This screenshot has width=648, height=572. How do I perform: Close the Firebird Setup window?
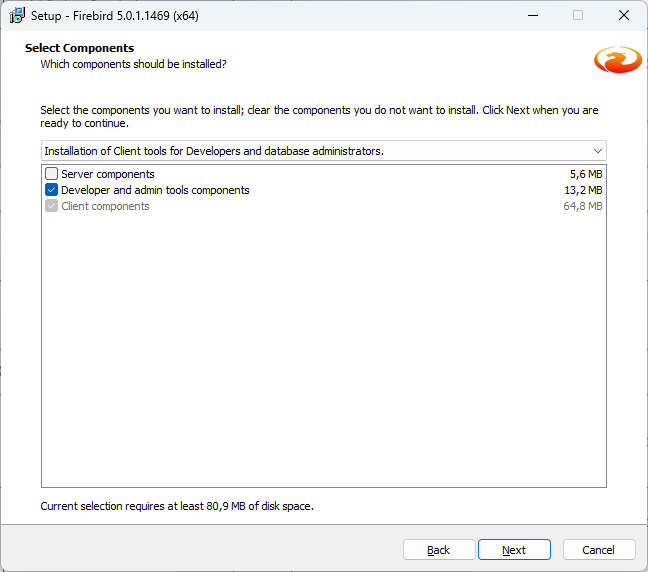pos(624,16)
